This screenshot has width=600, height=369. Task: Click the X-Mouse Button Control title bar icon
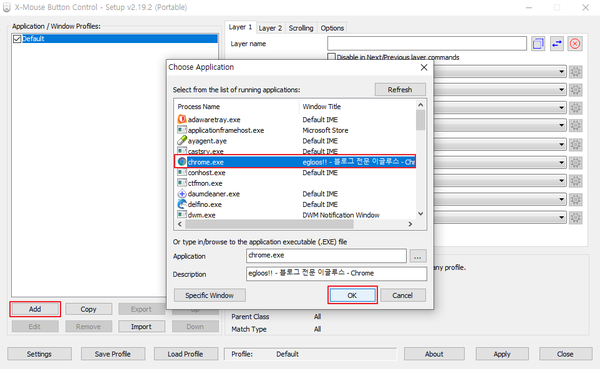(x=7, y=7)
